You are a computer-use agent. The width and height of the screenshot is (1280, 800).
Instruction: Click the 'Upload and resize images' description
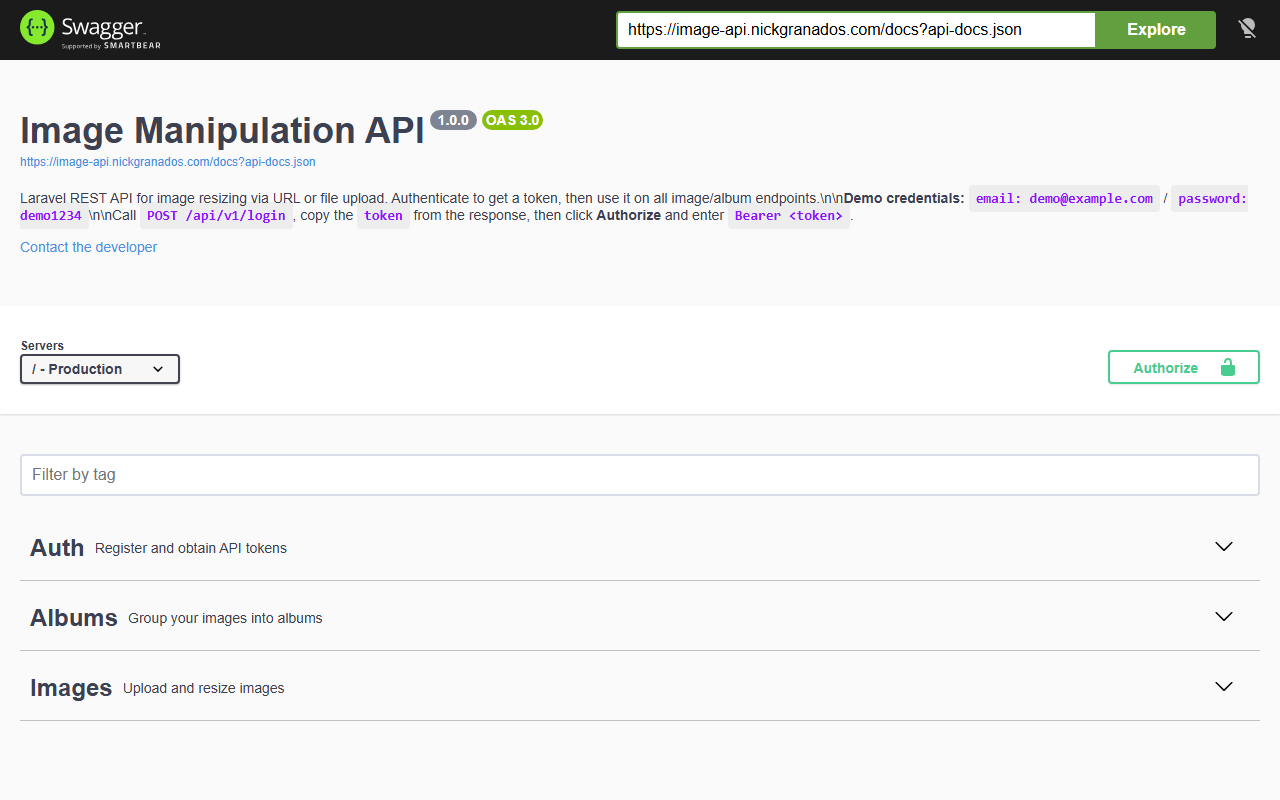pos(204,689)
